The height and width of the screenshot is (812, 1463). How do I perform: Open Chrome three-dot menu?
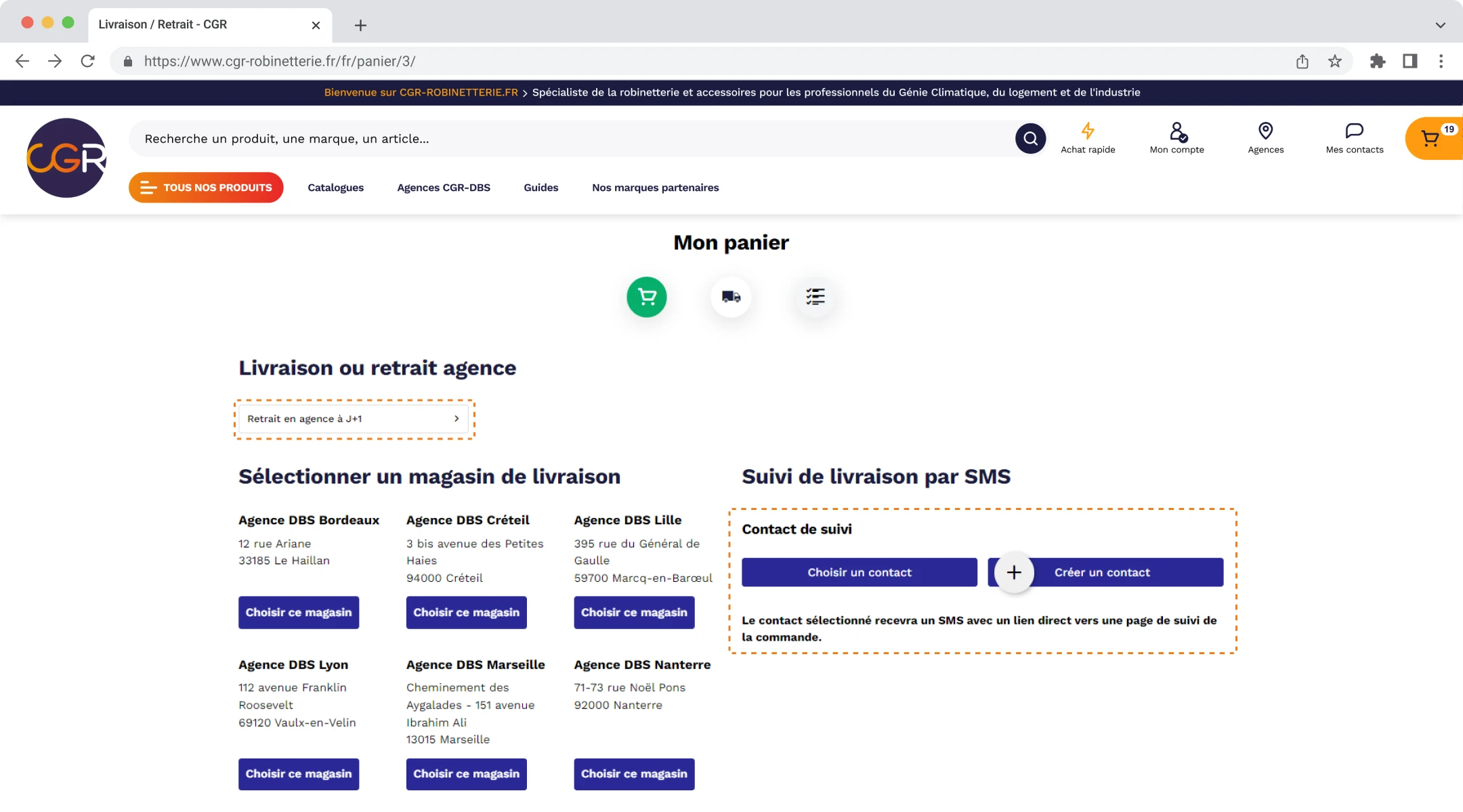tap(1441, 61)
